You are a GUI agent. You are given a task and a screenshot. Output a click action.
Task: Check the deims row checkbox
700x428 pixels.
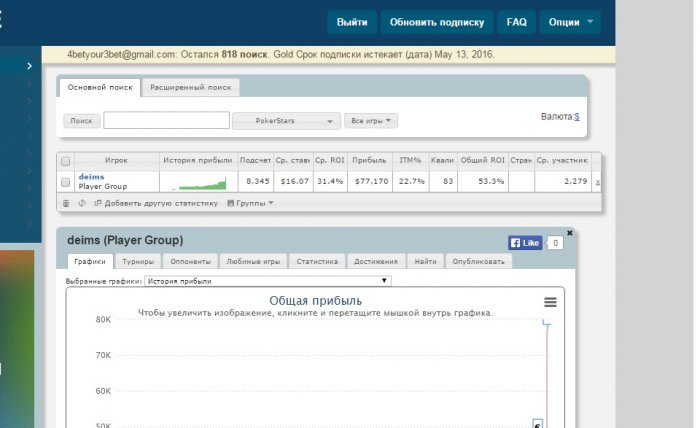click(66, 182)
